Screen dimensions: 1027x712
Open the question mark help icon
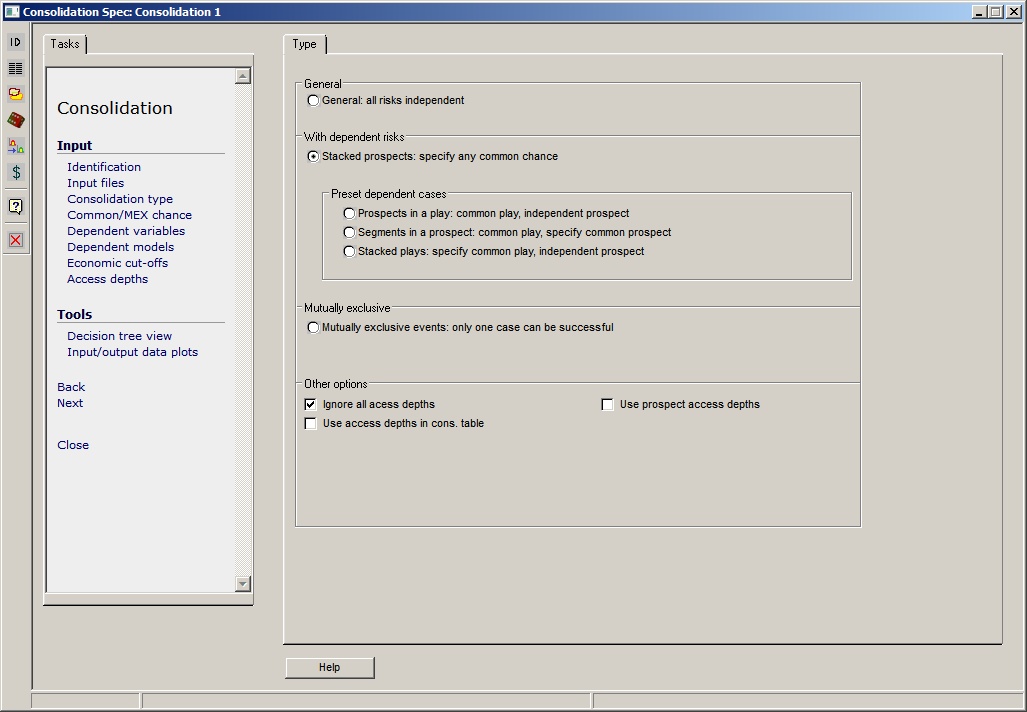click(x=16, y=206)
